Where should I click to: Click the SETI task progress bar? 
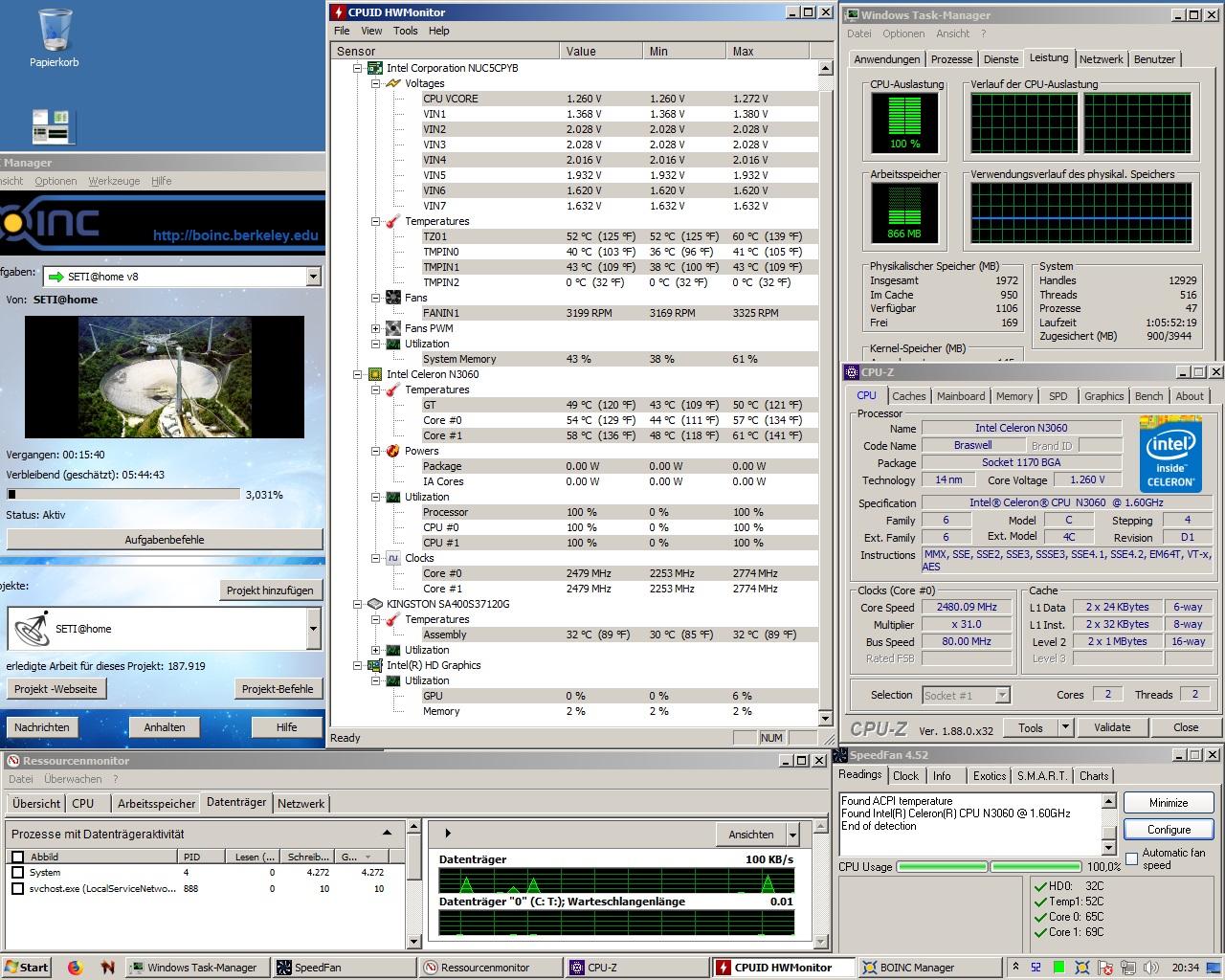[x=122, y=495]
